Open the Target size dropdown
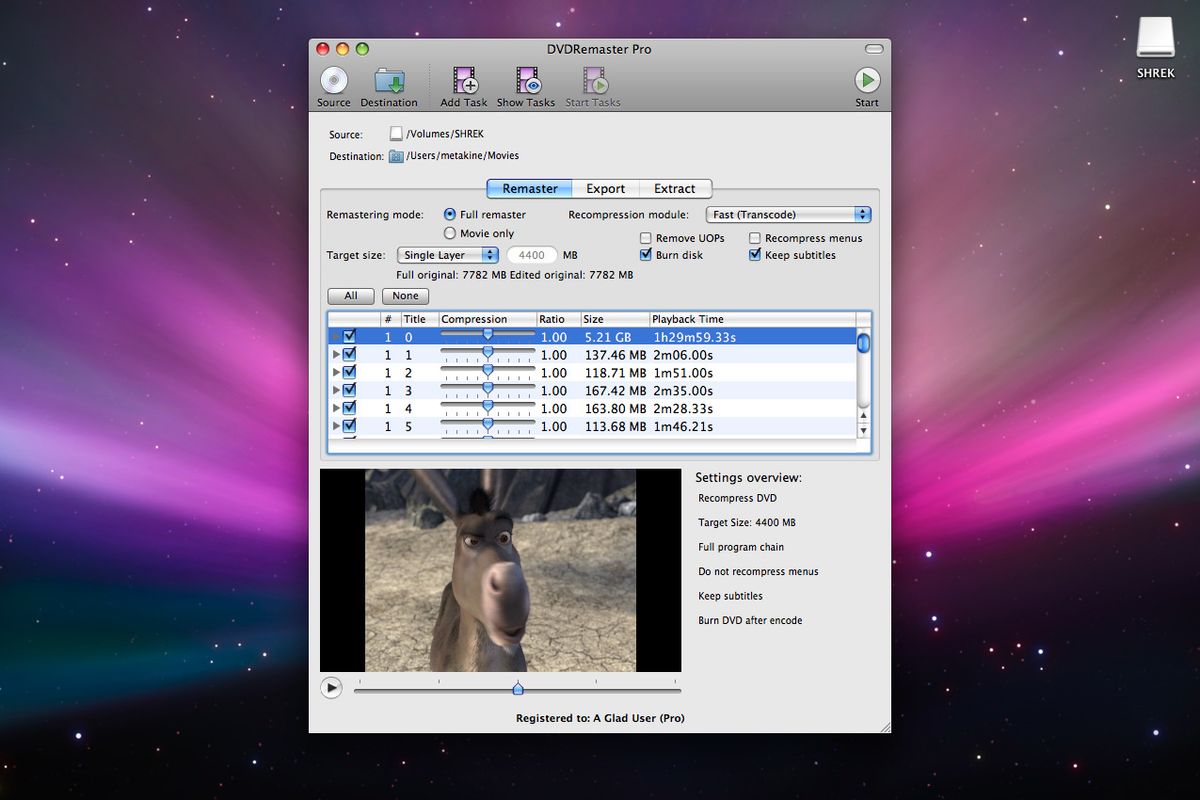Viewport: 1200px width, 800px height. coord(447,255)
